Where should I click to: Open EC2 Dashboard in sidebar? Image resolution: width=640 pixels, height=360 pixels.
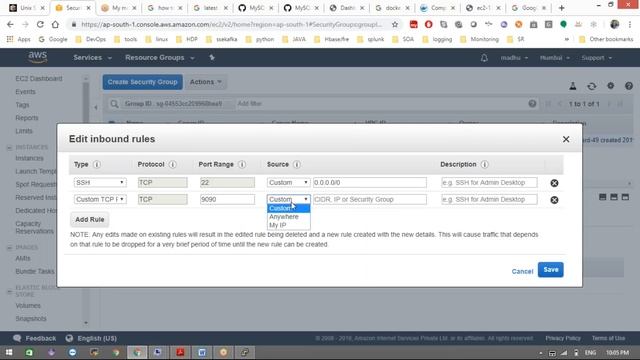click(39, 78)
